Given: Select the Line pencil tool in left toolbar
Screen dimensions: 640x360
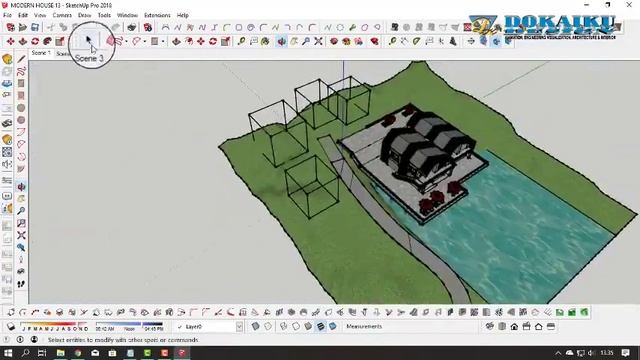Looking at the screenshot, I should tap(21, 59).
